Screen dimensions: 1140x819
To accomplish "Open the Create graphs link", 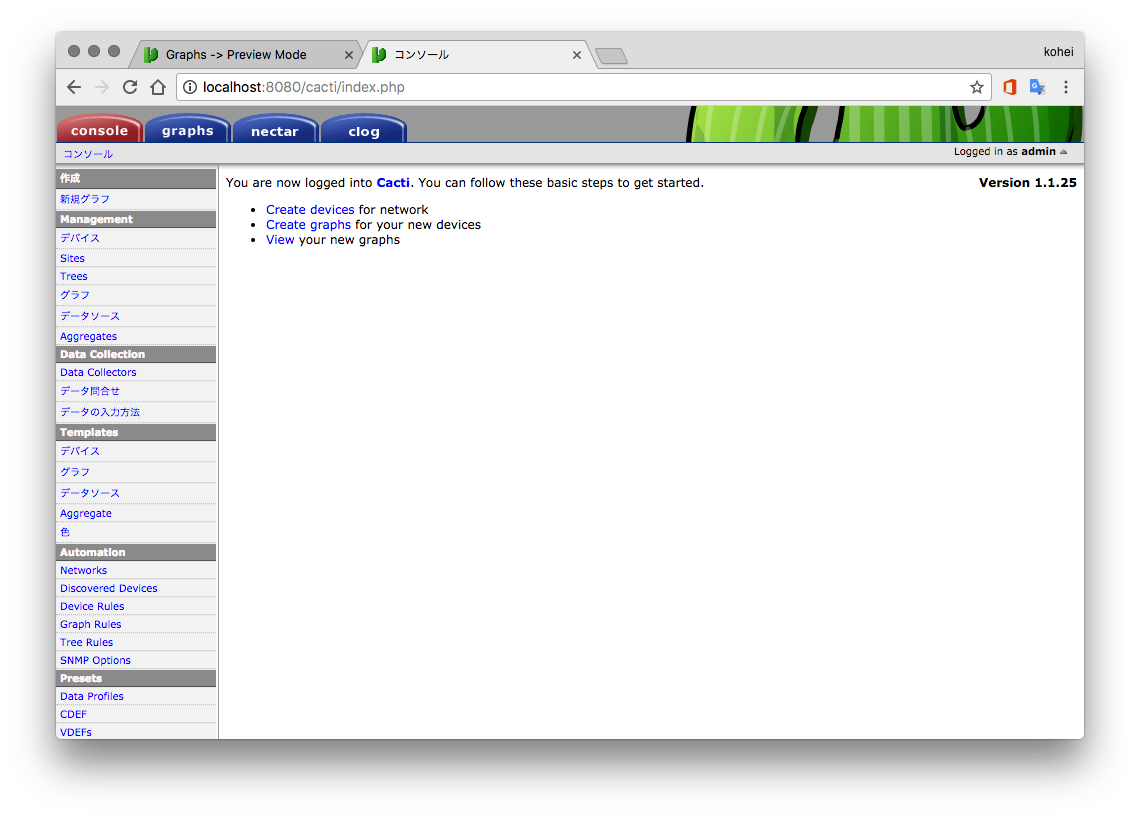I will point(308,225).
